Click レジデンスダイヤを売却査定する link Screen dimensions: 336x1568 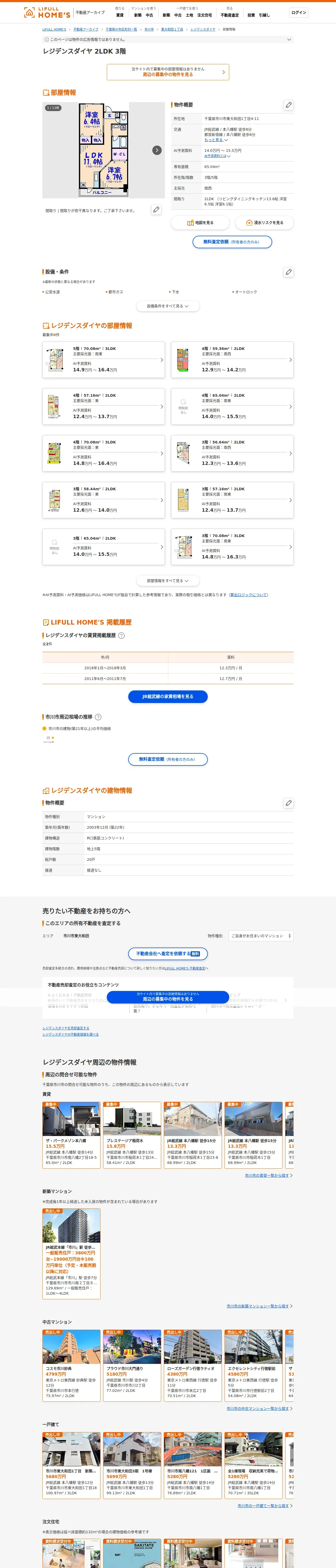[66, 1028]
